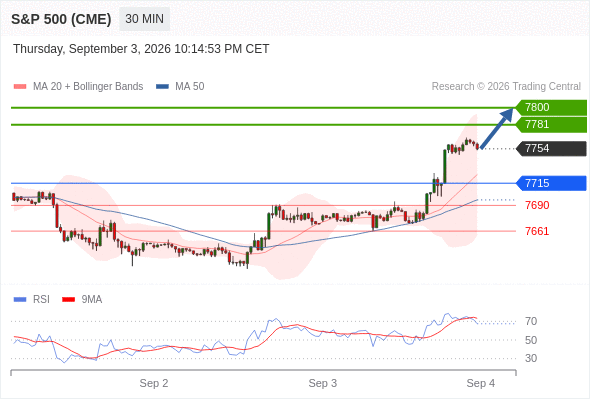
Task: Click the pink MA 20 Bollinger swatch
Action: pos(20,87)
